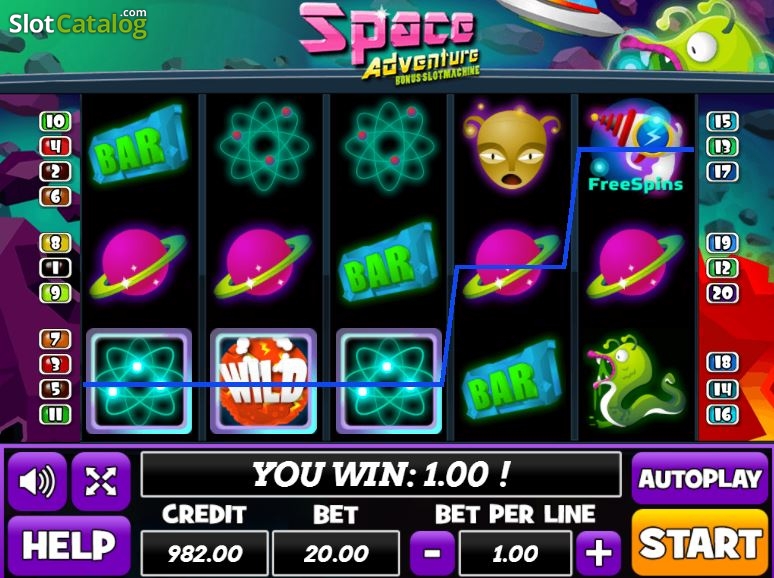Select payline 15 indicator

(723, 121)
